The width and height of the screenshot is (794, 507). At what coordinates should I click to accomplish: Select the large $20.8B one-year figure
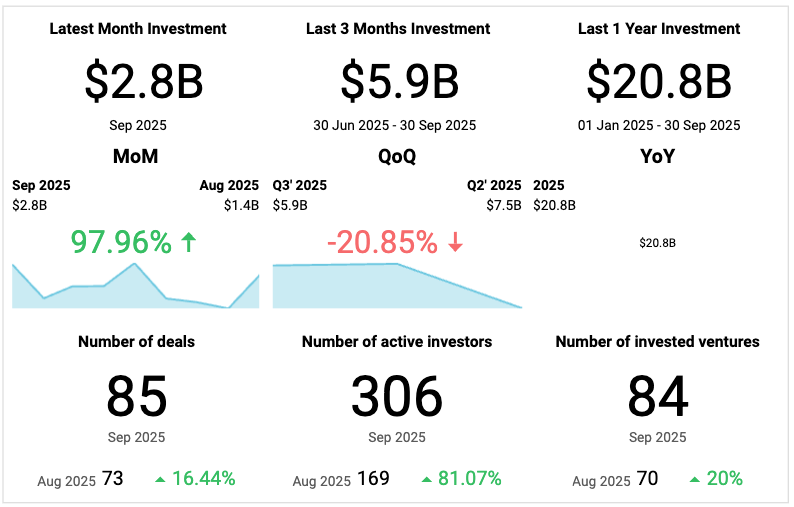point(658,81)
